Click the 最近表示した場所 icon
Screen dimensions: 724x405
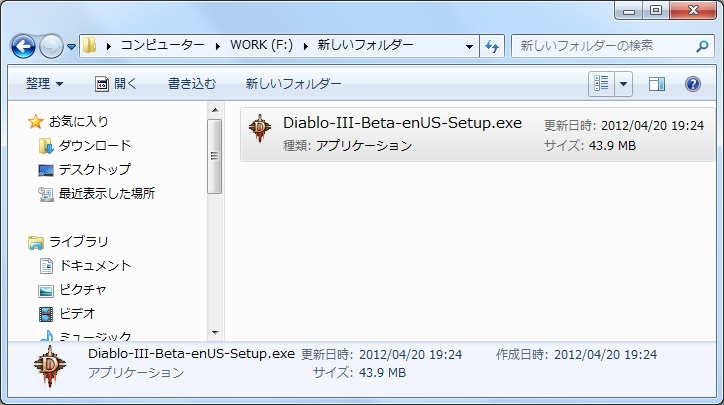coord(46,194)
